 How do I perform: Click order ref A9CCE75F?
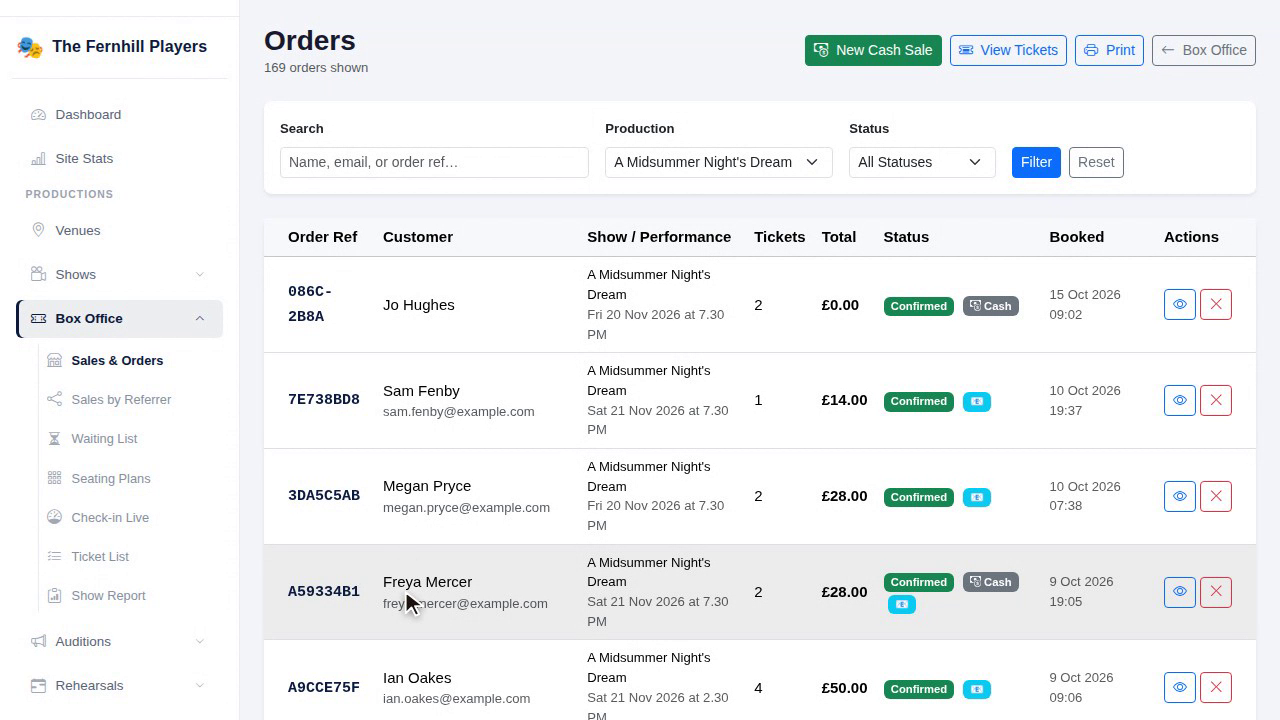click(x=324, y=688)
